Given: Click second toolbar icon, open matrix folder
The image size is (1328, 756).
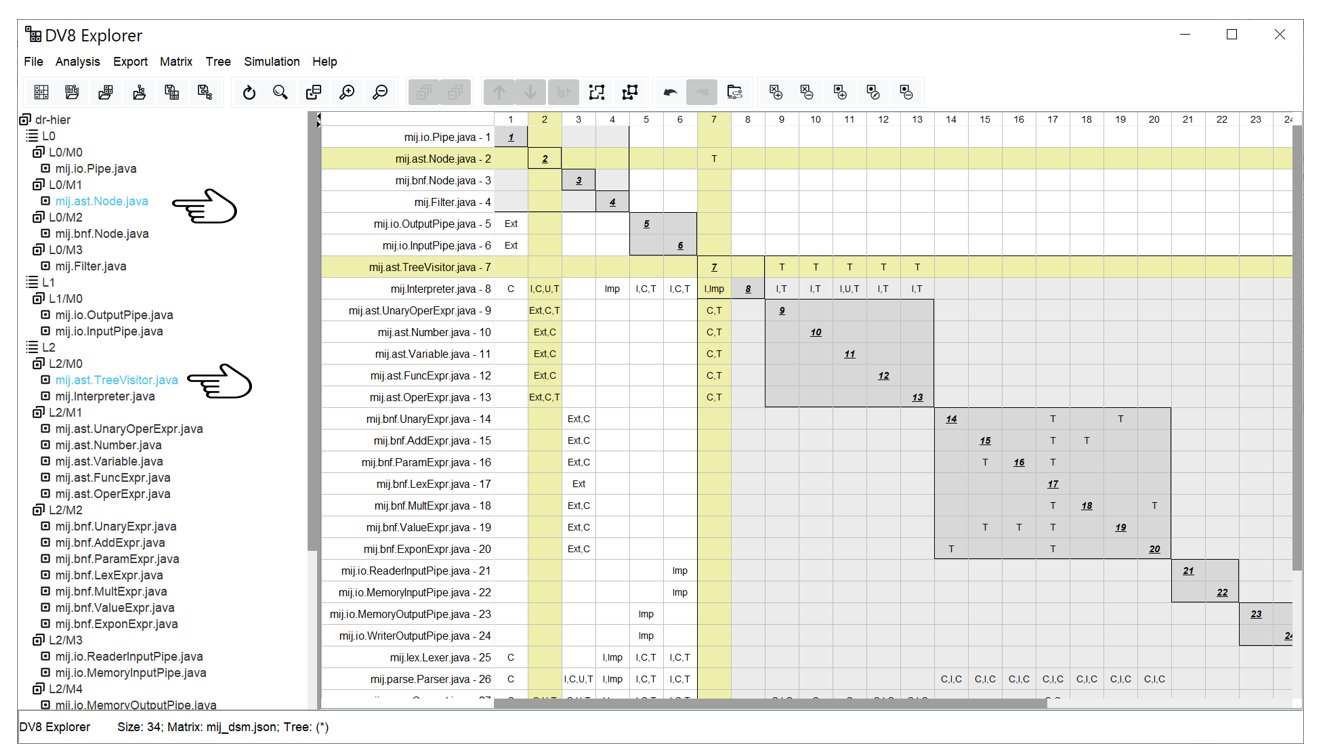Looking at the screenshot, I should click(72, 92).
